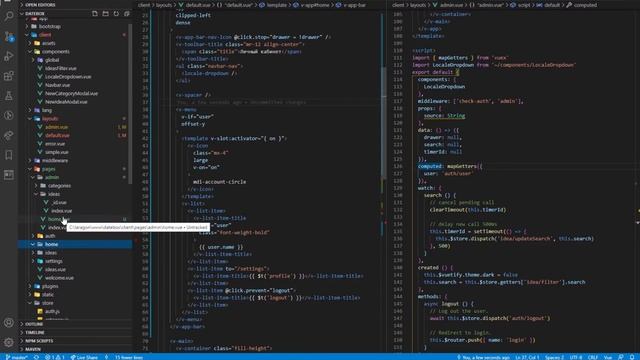This screenshot has width=640, height=360.
Task: Open the Search view in the activity bar
Action: pyautogui.click(x=9, y=16)
